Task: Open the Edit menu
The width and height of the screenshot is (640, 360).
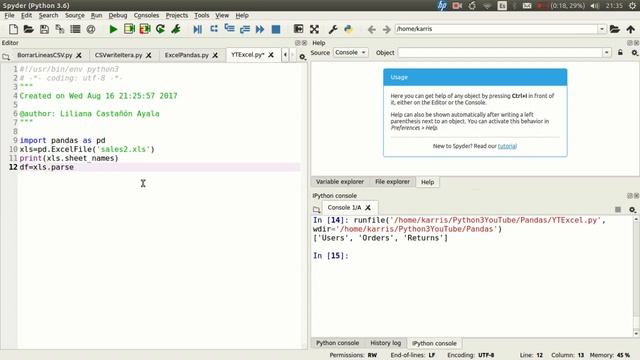Action: point(26,15)
